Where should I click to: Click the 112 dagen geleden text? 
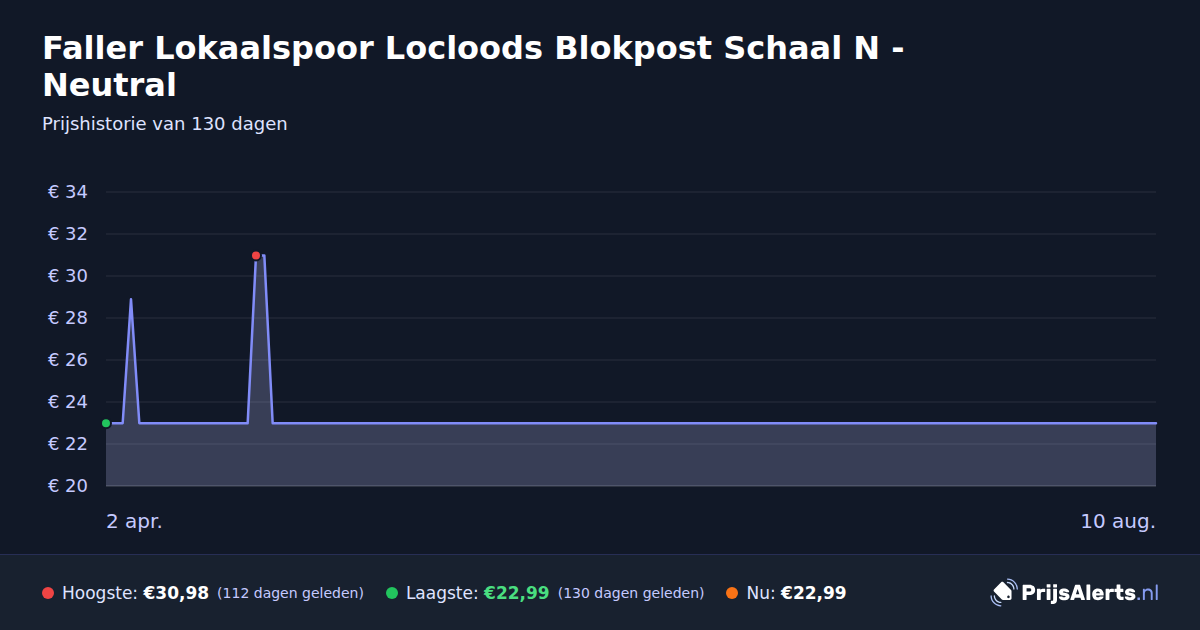290,593
